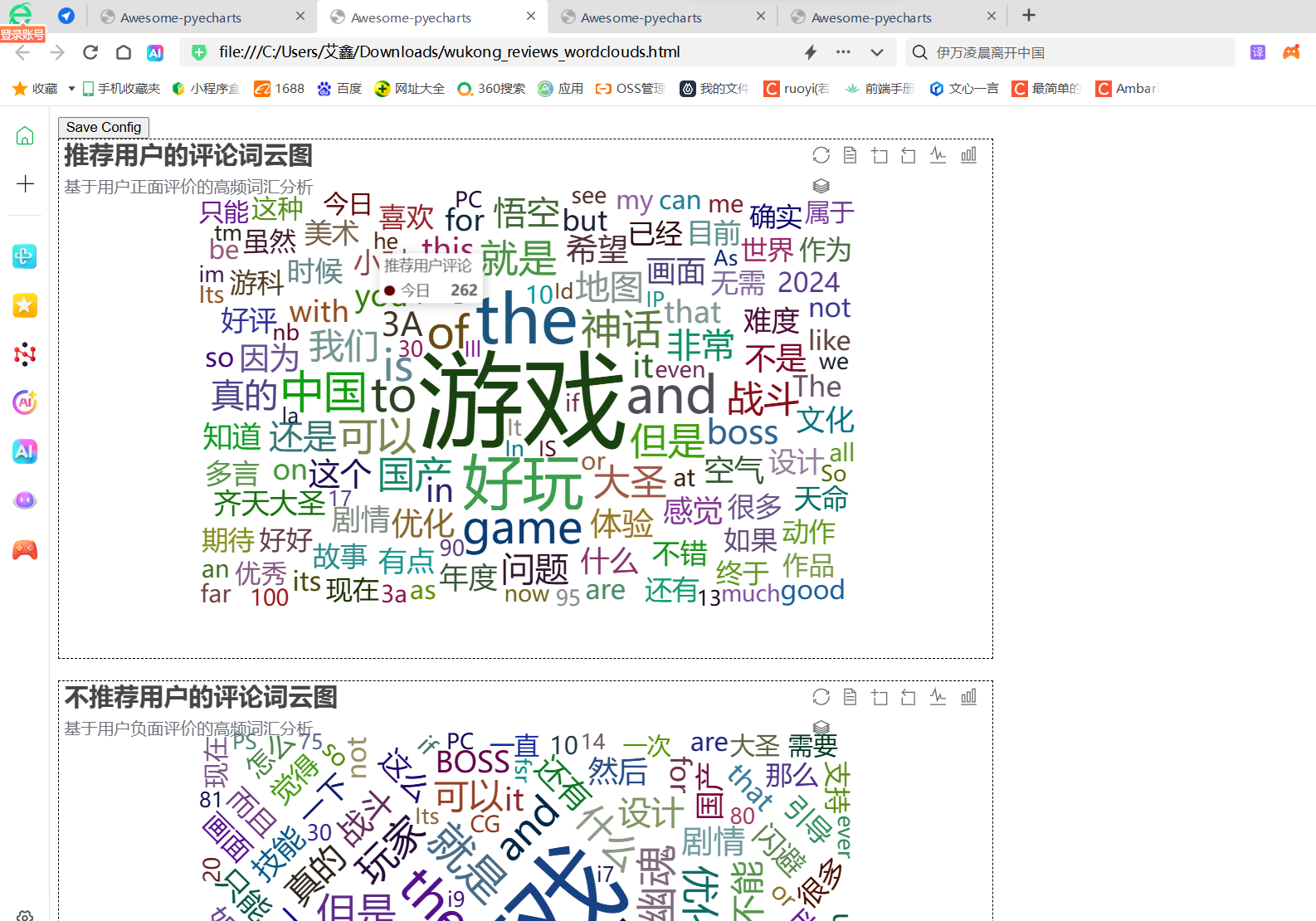The width and height of the screenshot is (1316, 921).
Task: Open the 前端手册 bookmark
Action: click(x=880, y=89)
